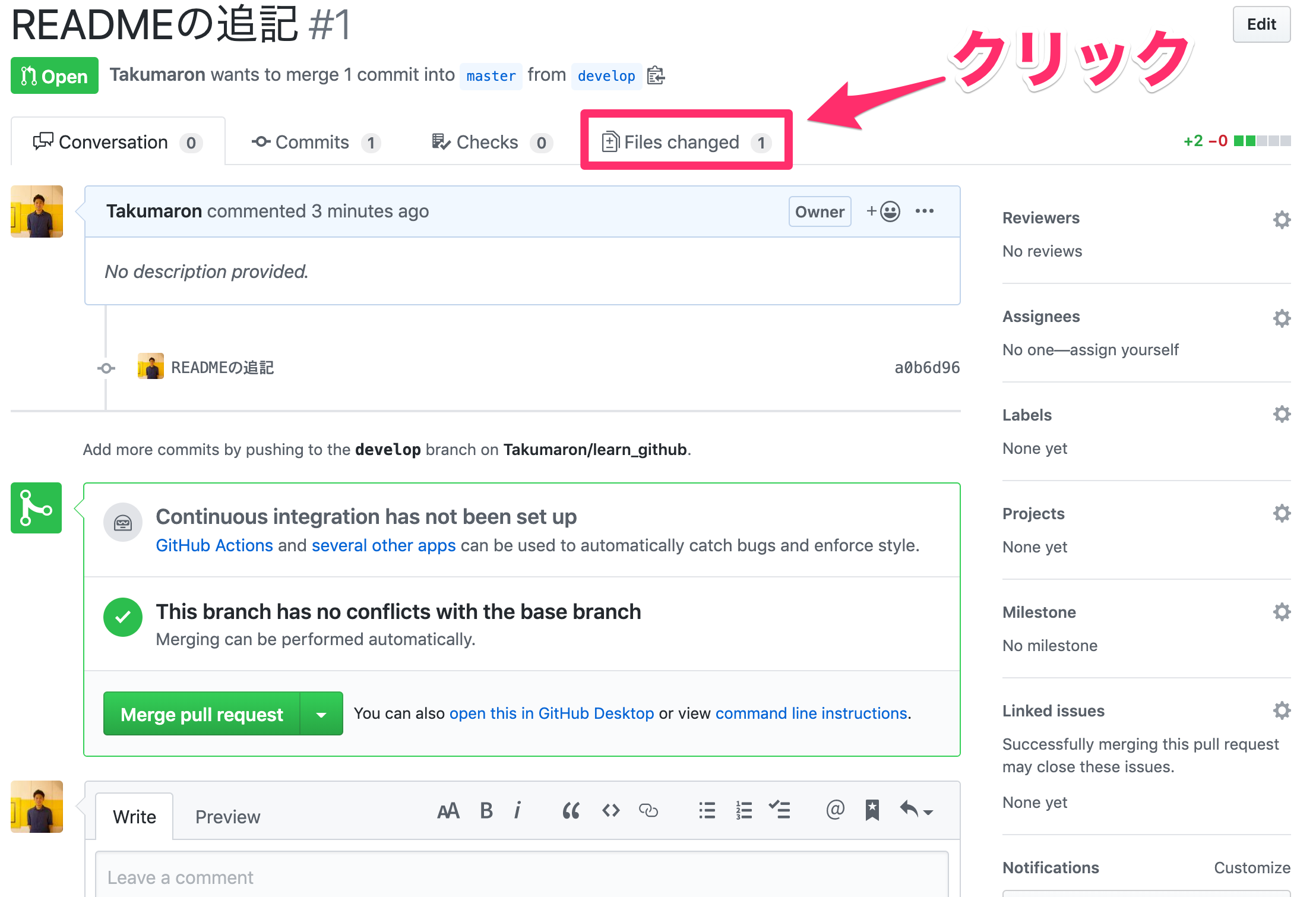This screenshot has width=1316, height=897.
Task: Open the comment options ellipsis menu
Action: coord(925,211)
